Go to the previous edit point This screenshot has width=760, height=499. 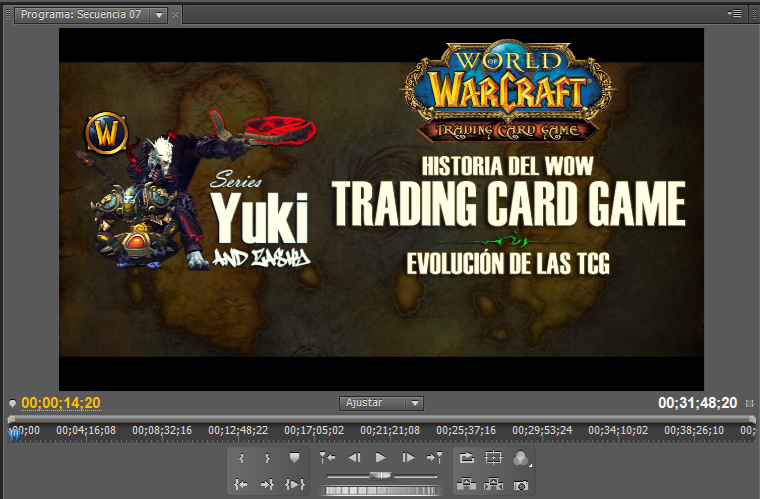click(328, 457)
